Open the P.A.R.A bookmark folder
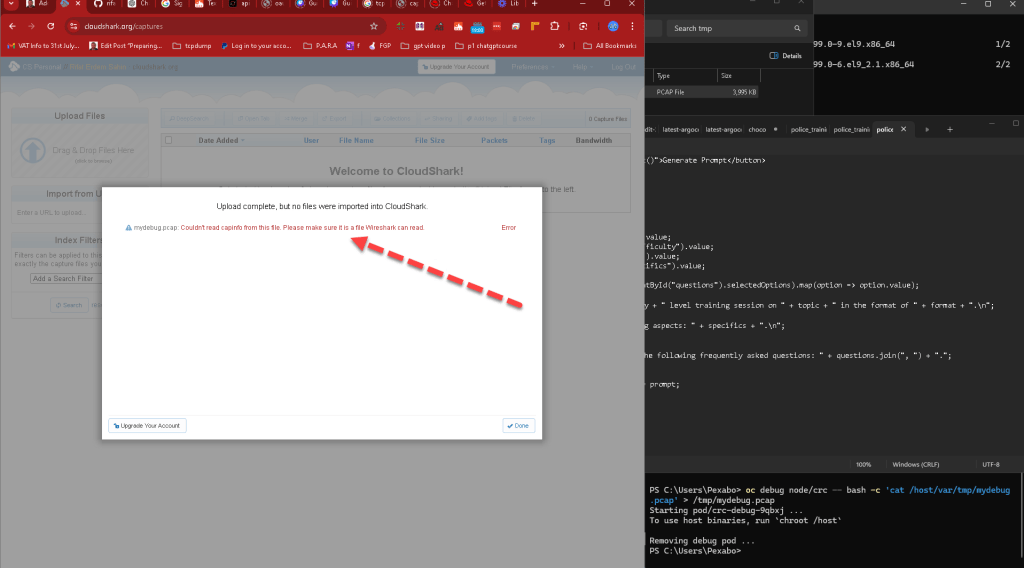The width and height of the screenshot is (1024, 568). 320,46
